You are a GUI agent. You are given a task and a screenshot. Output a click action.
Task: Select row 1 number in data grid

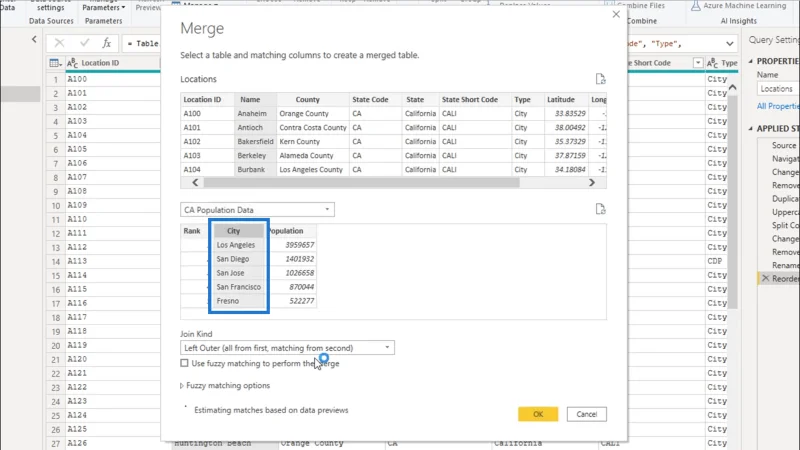point(56,80)
